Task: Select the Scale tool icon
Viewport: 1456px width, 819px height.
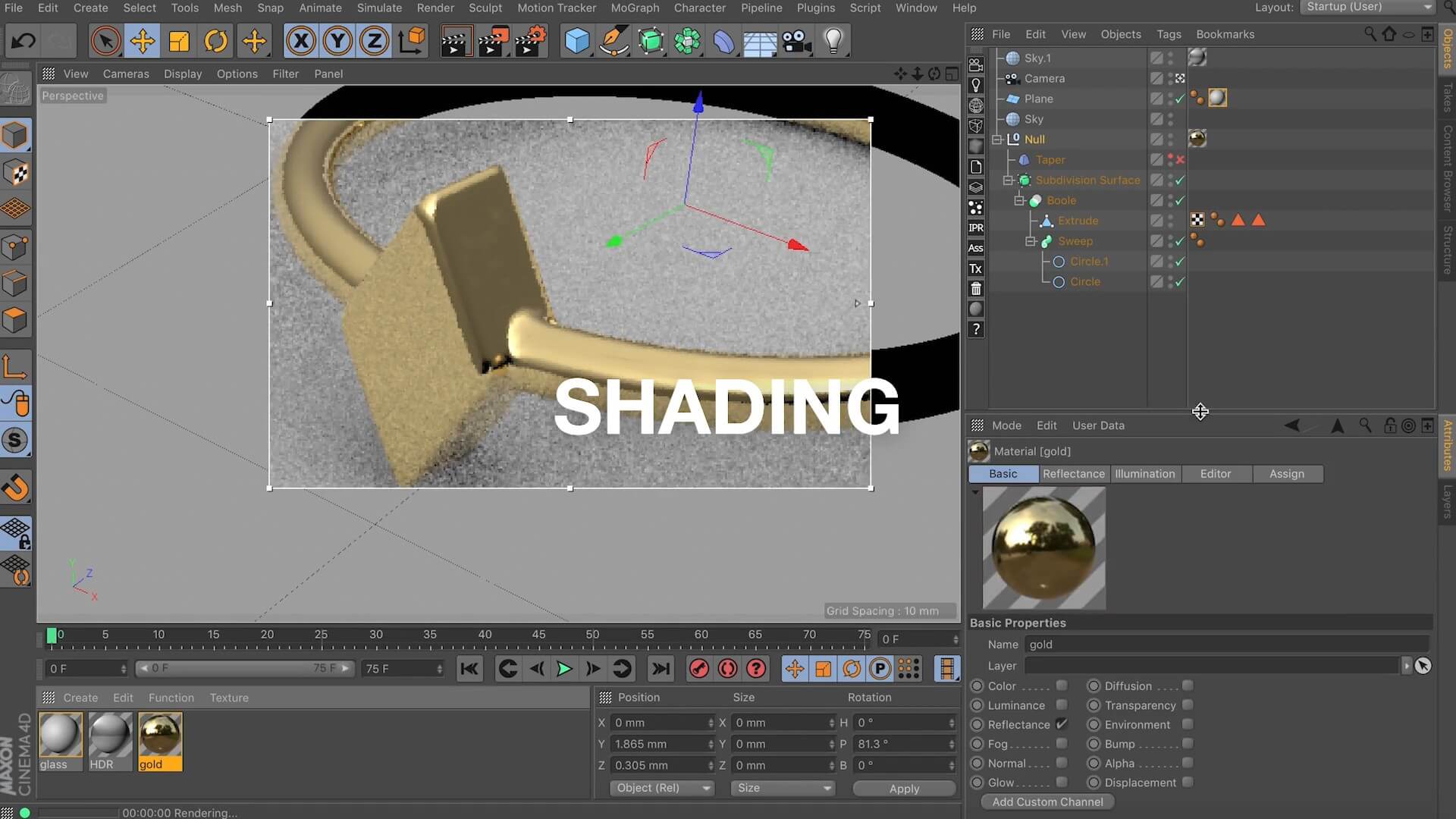Action: pos(179,41)
